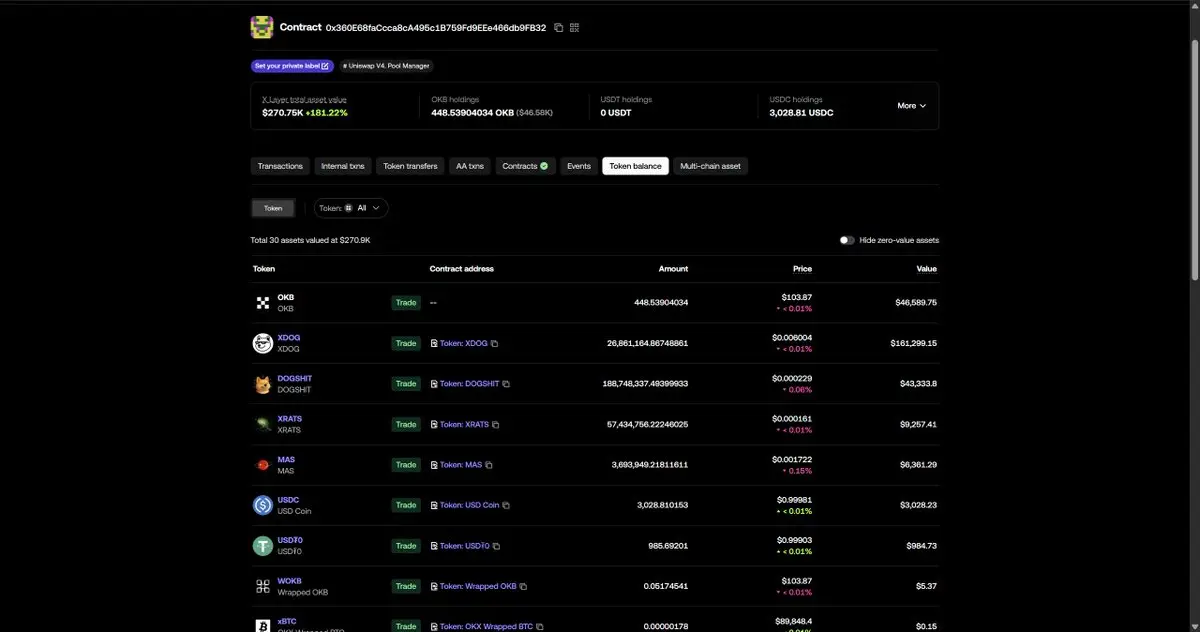Copy the Wrapped OKB contract address
Viewport: 1200px width, 632px height.
pyautogui.click(x=523, y=587)
